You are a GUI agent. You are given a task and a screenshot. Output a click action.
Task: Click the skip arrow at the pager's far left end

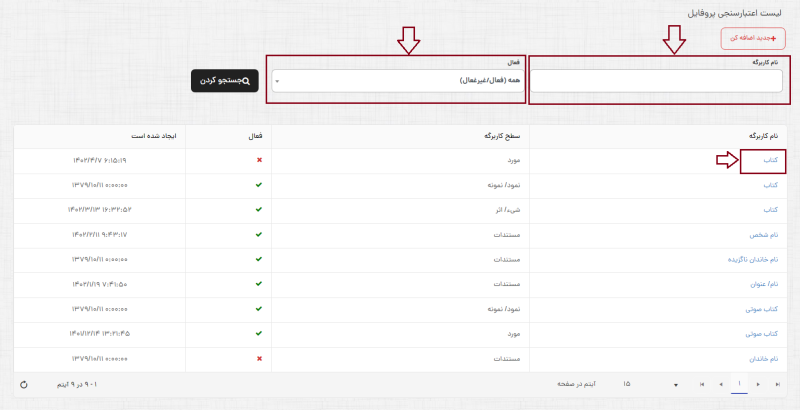701,384
